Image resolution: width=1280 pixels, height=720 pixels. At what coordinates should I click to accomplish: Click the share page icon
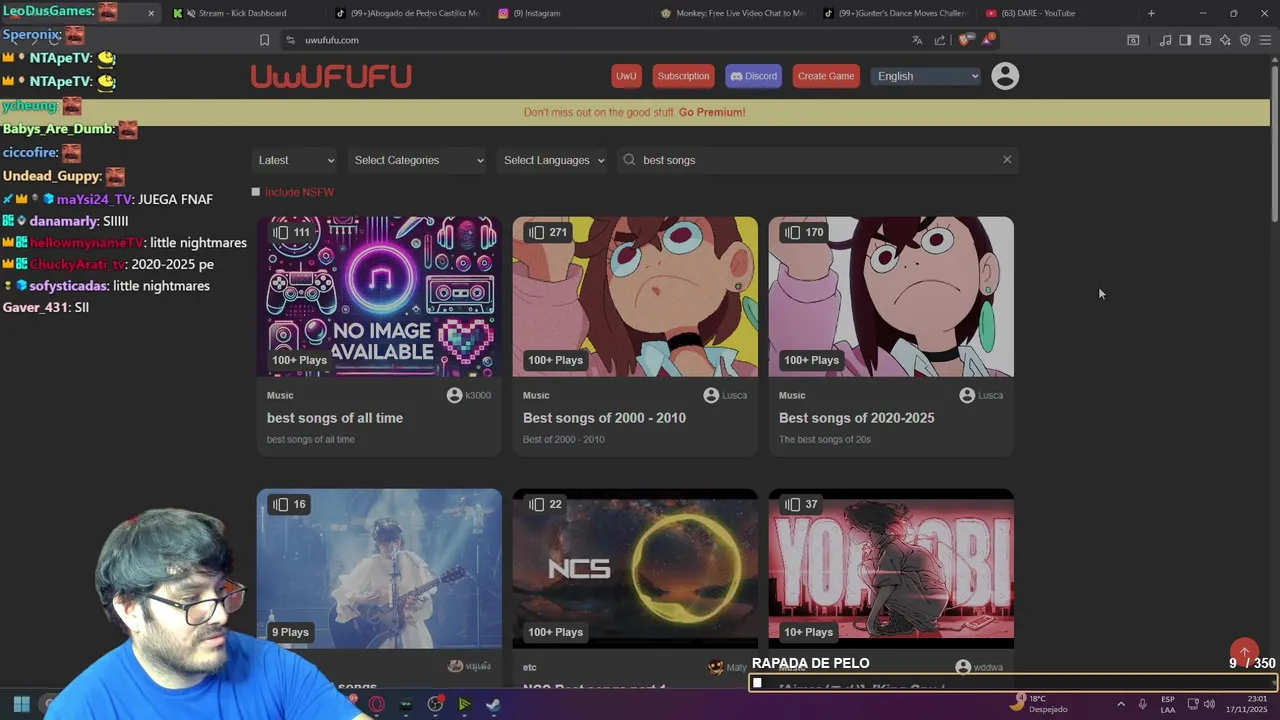(x=940, y=40)
